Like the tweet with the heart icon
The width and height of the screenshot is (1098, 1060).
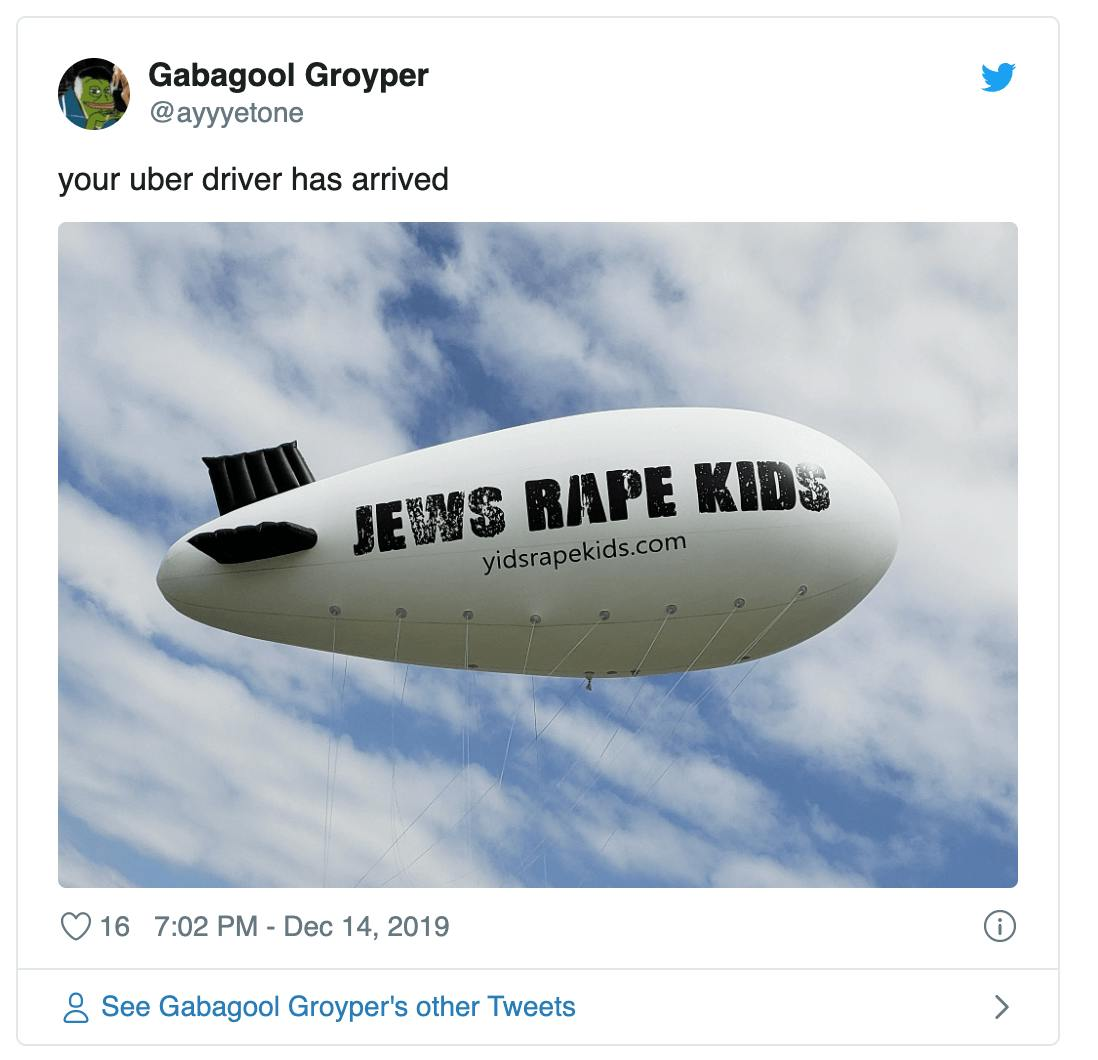click(76, 926)
